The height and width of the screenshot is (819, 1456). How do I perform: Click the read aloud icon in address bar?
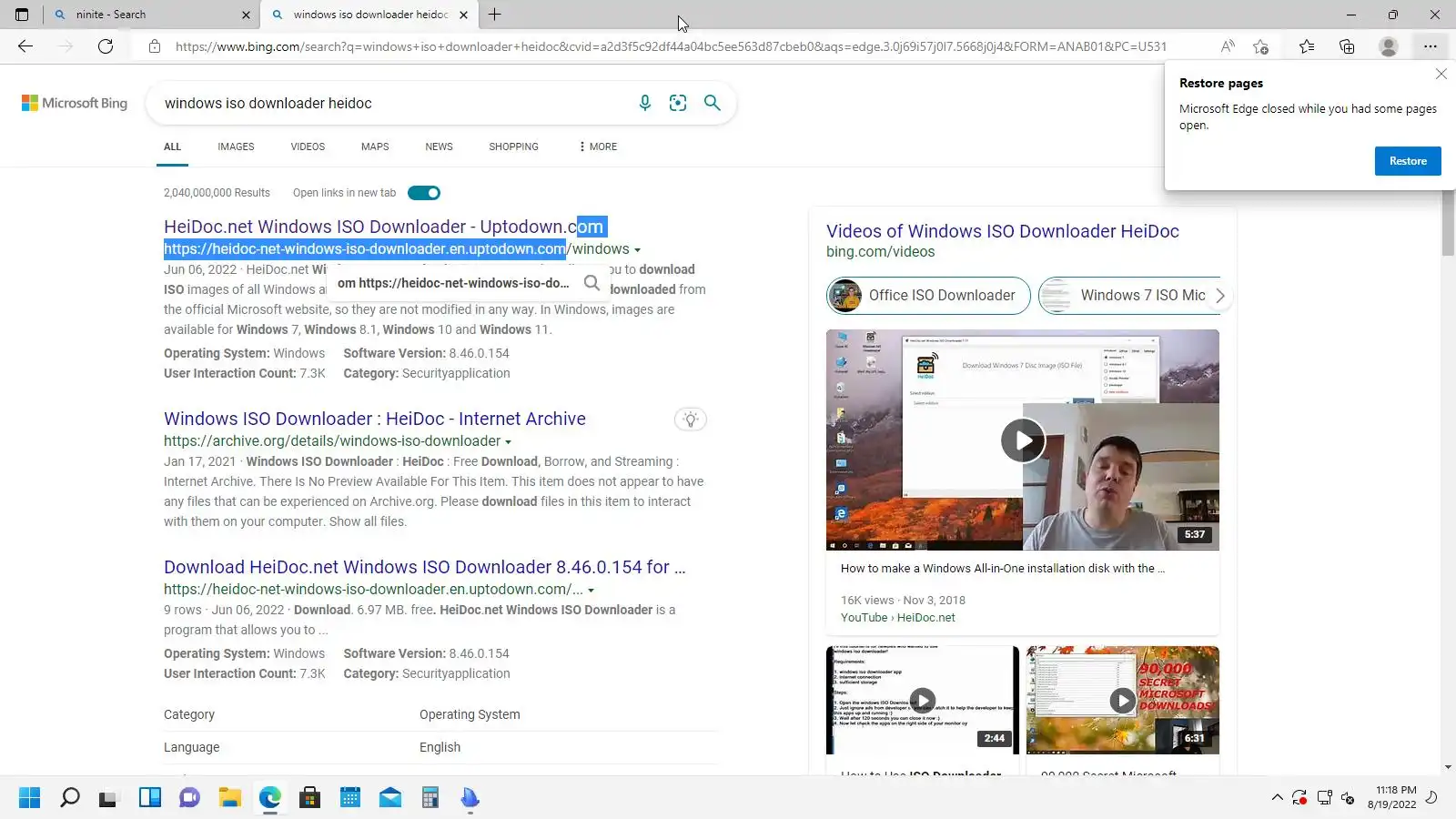point(1228,46)
